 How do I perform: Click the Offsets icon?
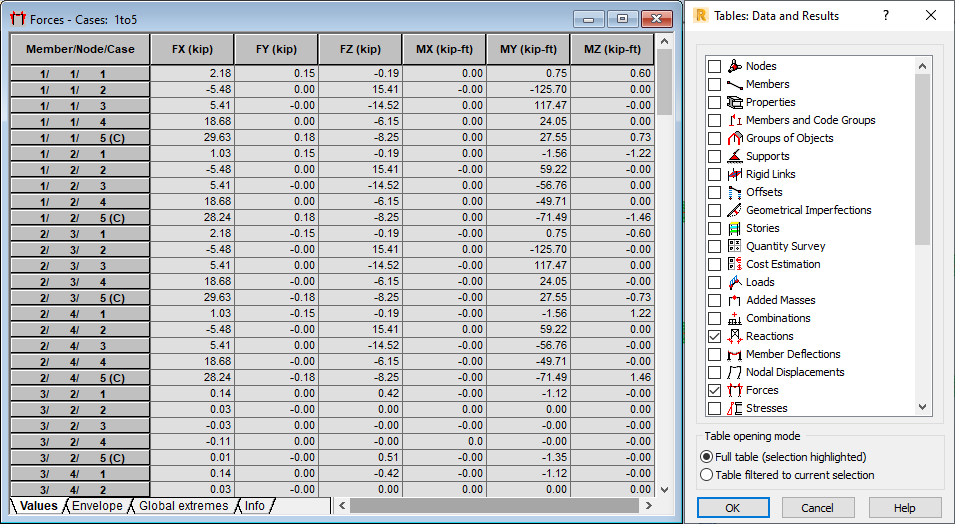[735, 192]
